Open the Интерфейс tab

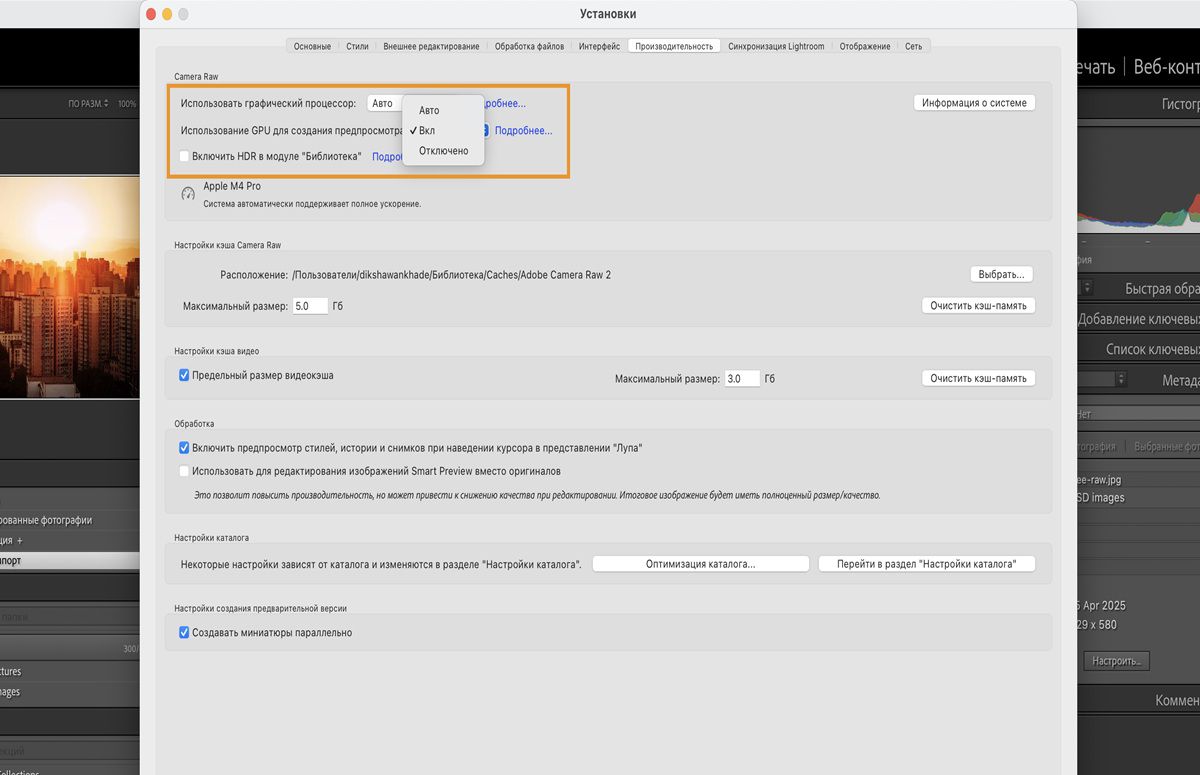(599, 46)
